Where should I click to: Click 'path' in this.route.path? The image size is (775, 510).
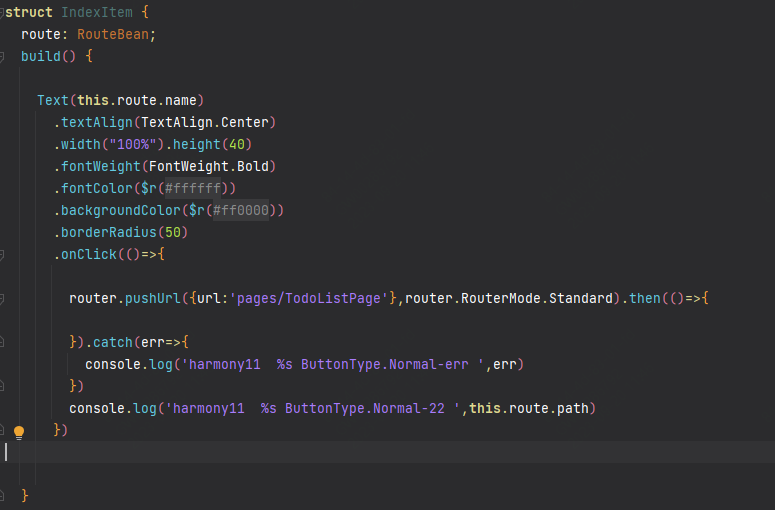pos(573,409)
